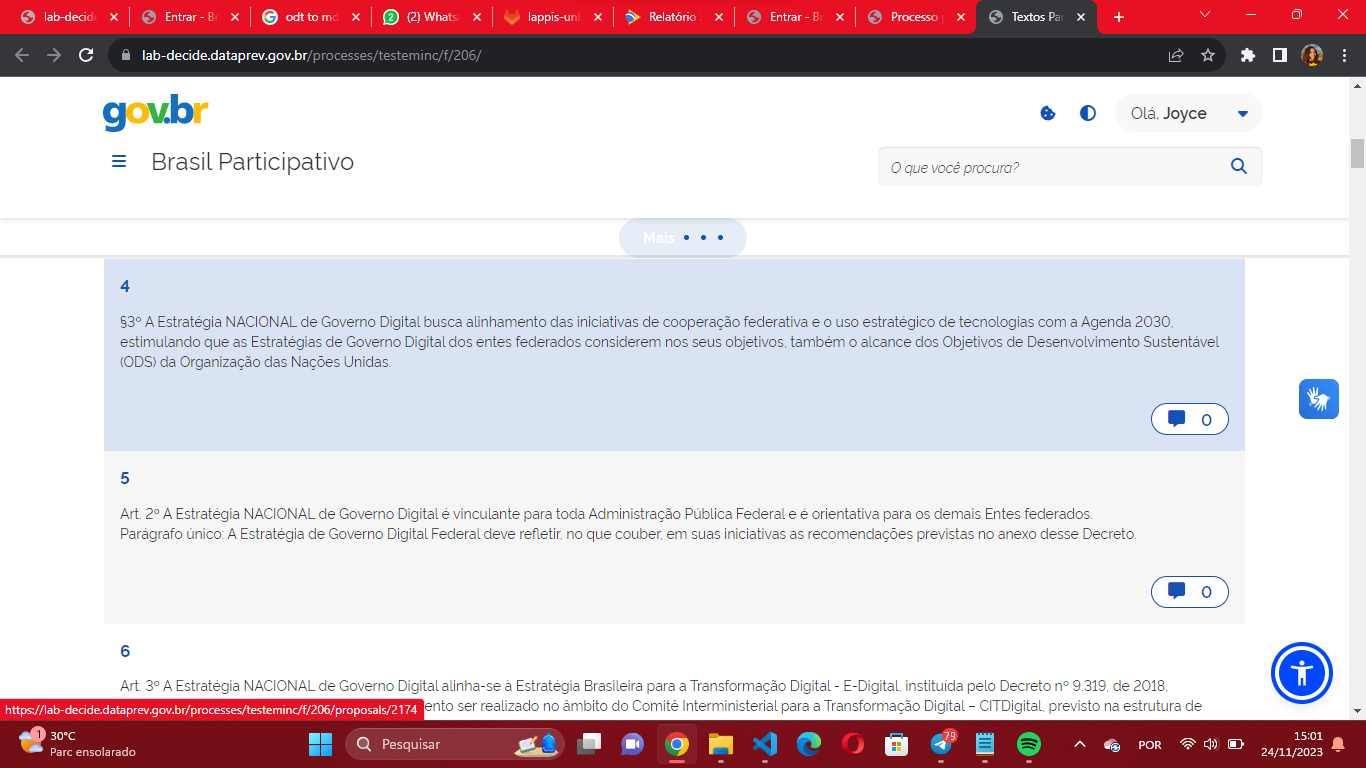Open comments for paragraph 4

(x=1189, y=419)
